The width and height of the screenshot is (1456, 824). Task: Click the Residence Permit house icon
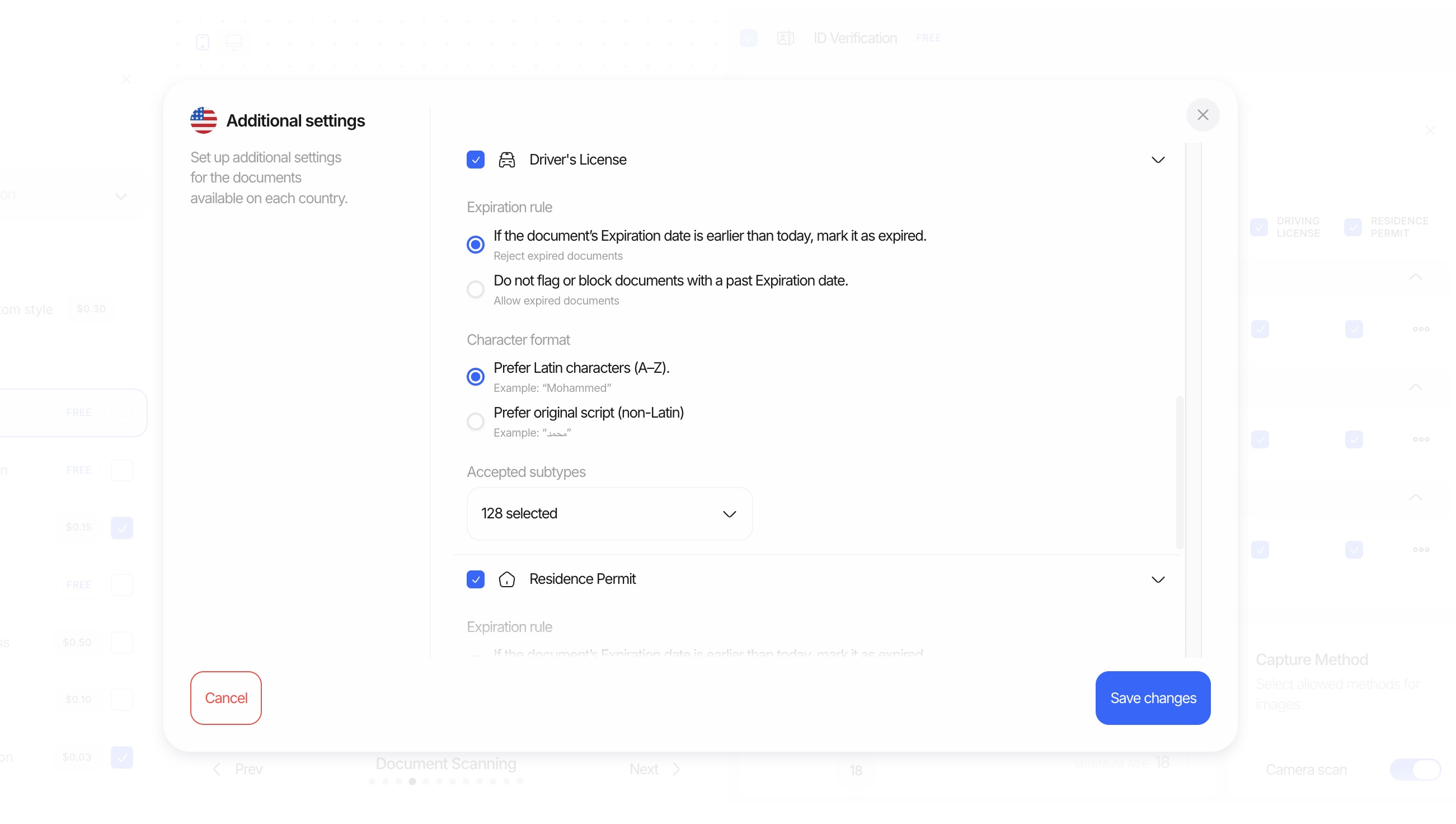click(x=506, y=579)
